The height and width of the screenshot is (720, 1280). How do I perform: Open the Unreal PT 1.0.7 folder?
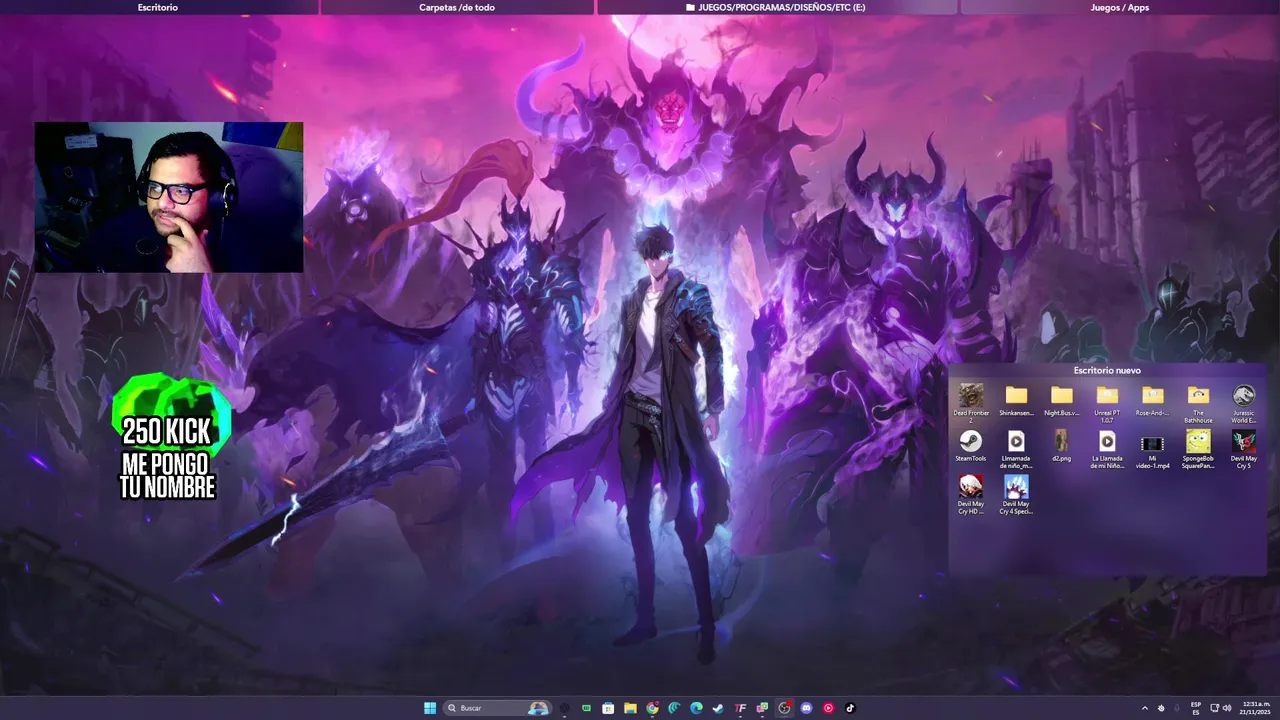click(x=1107, y=402)
